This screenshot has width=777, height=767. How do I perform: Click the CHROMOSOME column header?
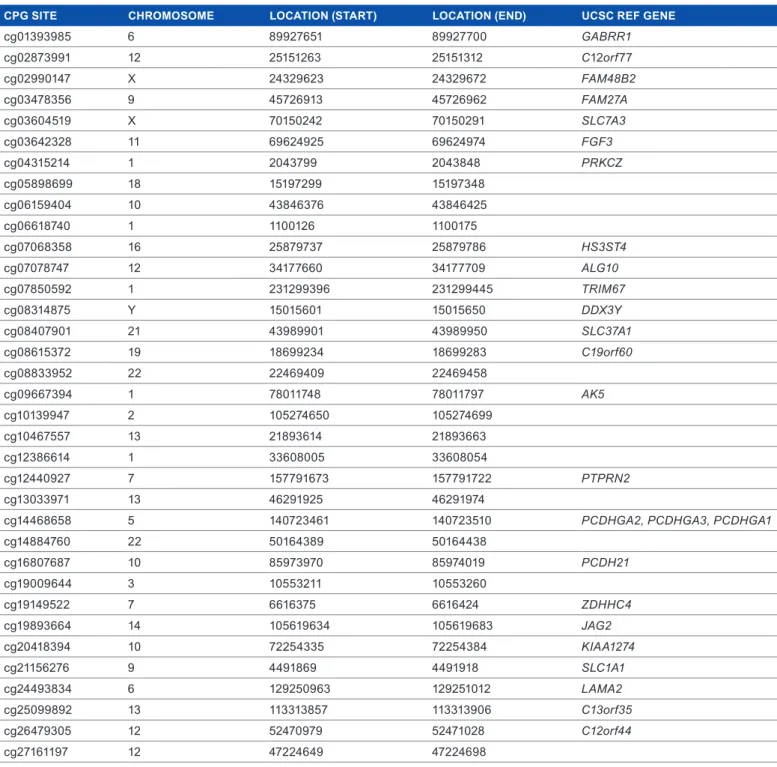coord(171,16)
